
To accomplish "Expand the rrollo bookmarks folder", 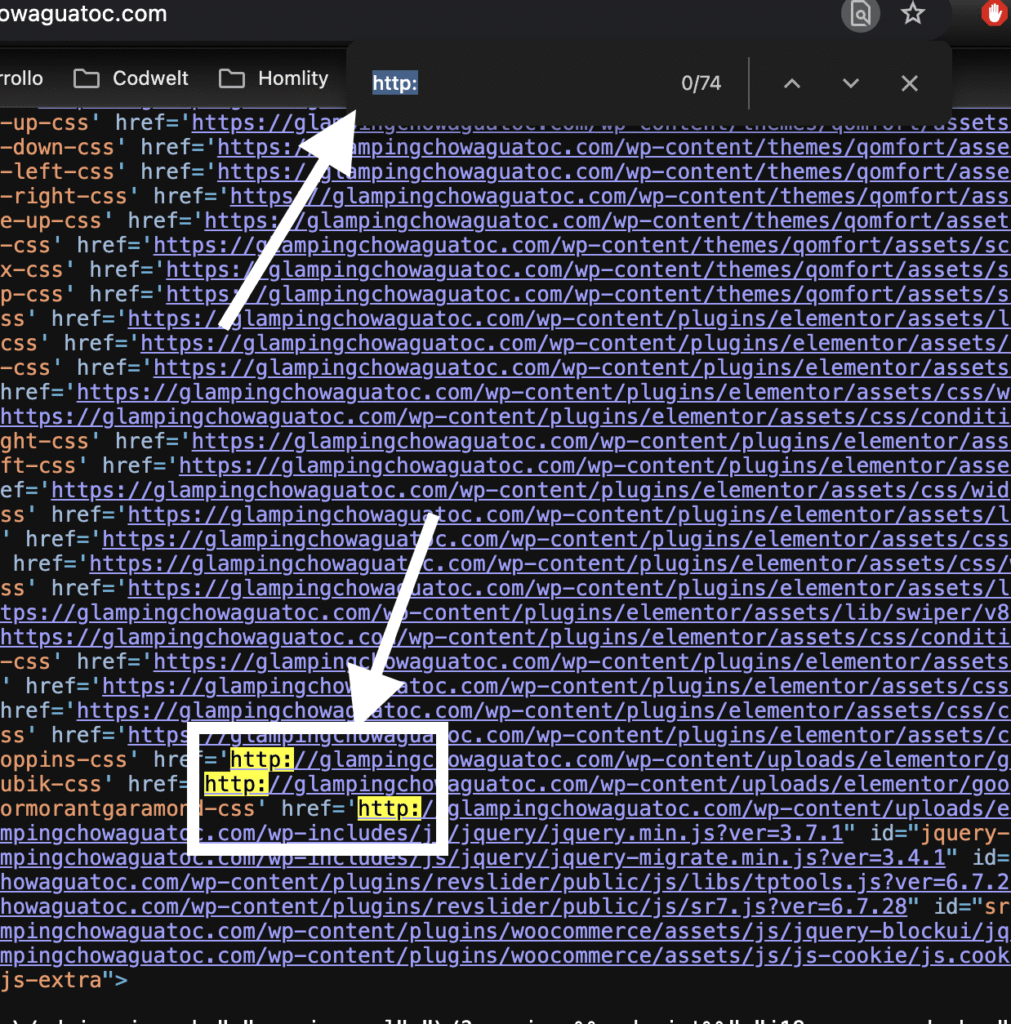I will click(x=22, y=78).
